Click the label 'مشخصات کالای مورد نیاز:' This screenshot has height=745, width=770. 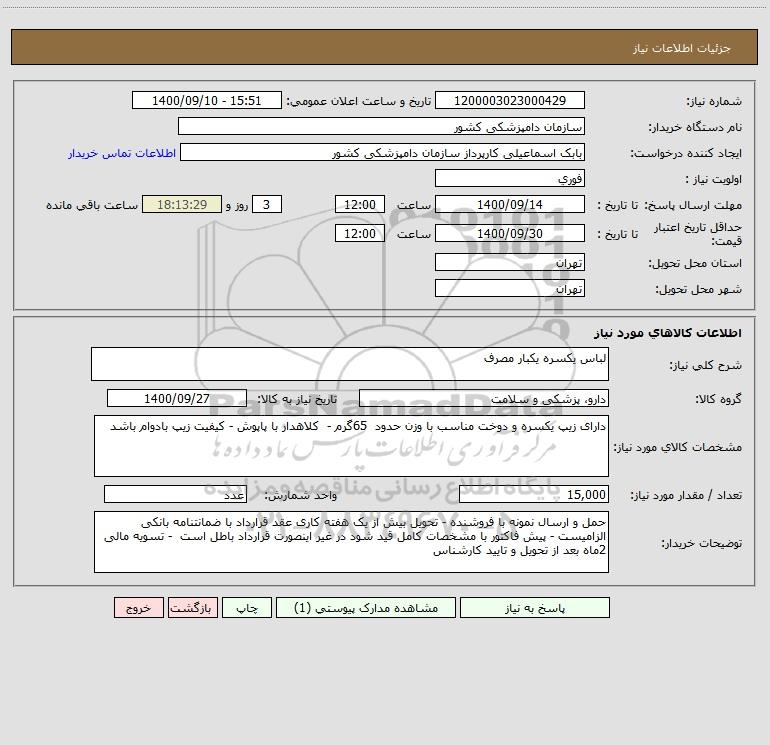click(678, 447)
